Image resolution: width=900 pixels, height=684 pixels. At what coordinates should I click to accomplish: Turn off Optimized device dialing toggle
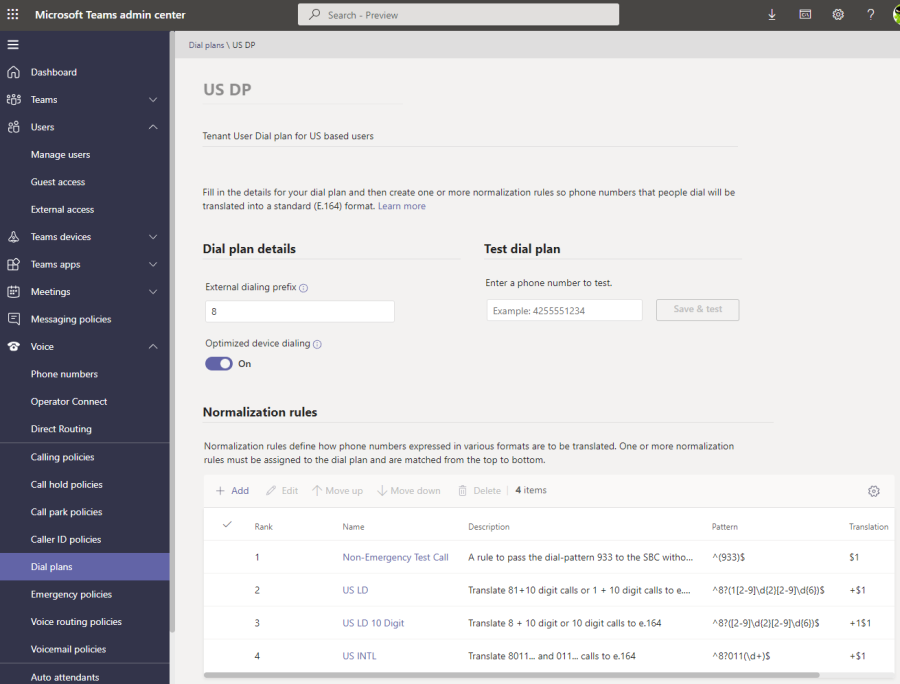click(x=219, y=364)
